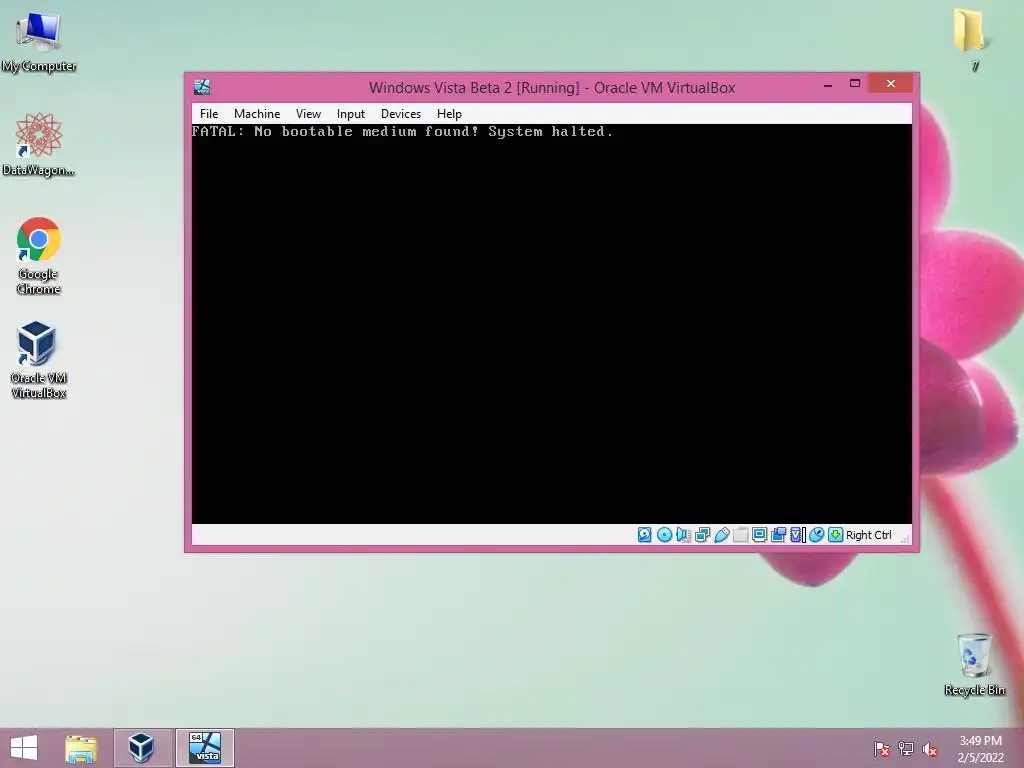Click the green keyboard capture arrow icon
The width and height of the screenshot is (1024, 768).
[835, 535]
